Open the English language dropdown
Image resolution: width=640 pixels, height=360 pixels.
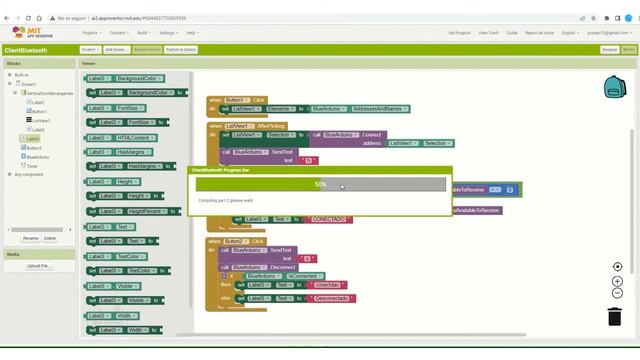pyautogui.click(x=570, y=33)
